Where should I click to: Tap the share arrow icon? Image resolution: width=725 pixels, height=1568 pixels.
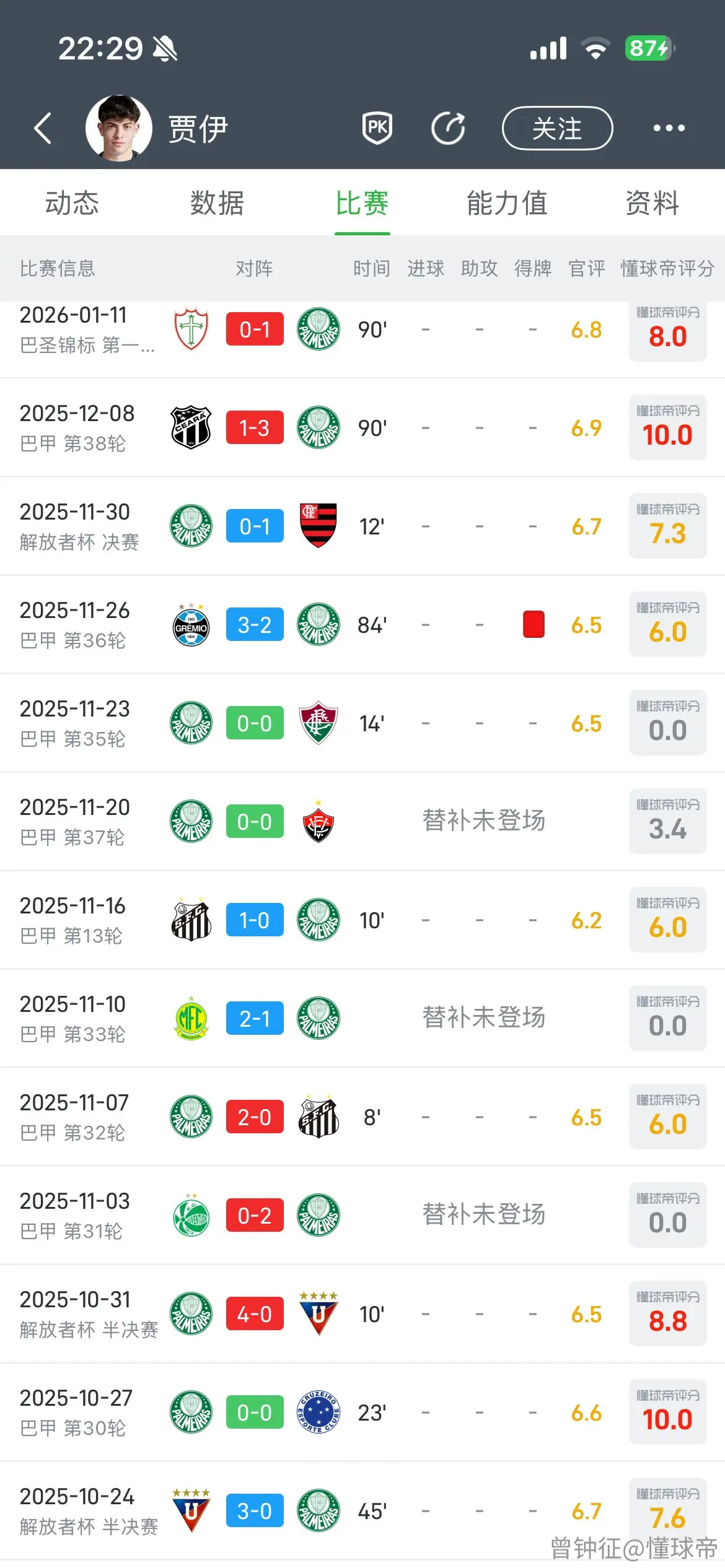448,128
